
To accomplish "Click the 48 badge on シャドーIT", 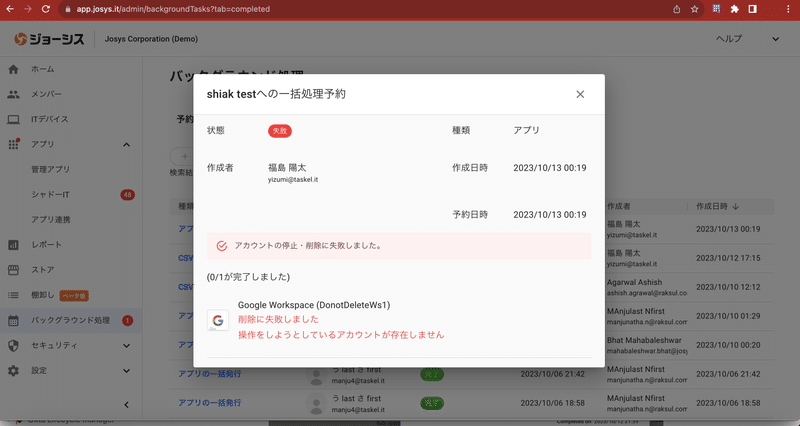I will pyautogui.click(x=128, y=194).
